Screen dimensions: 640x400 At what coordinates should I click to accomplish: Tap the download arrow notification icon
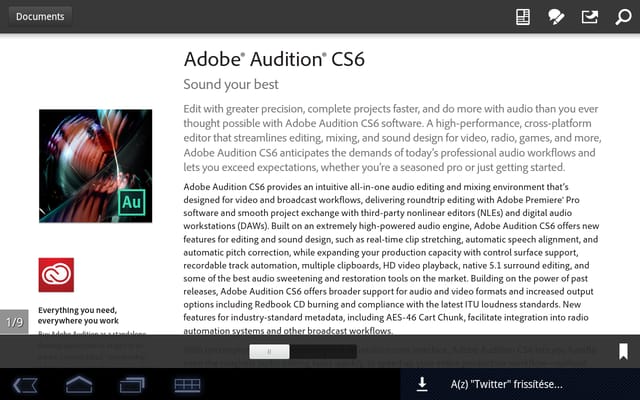click(422, 384)
